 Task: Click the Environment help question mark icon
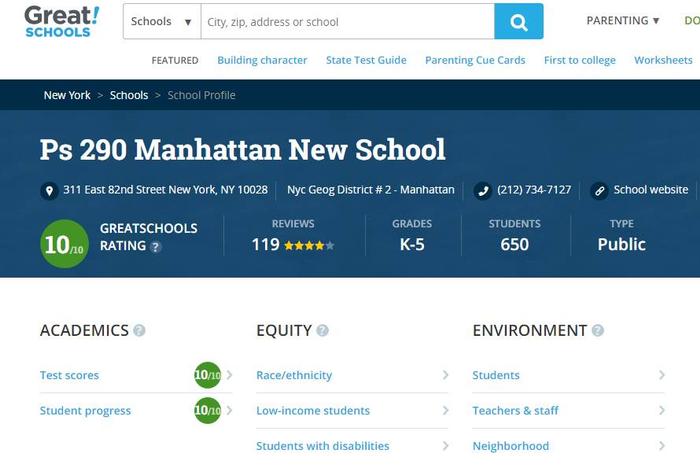(598, 330)
